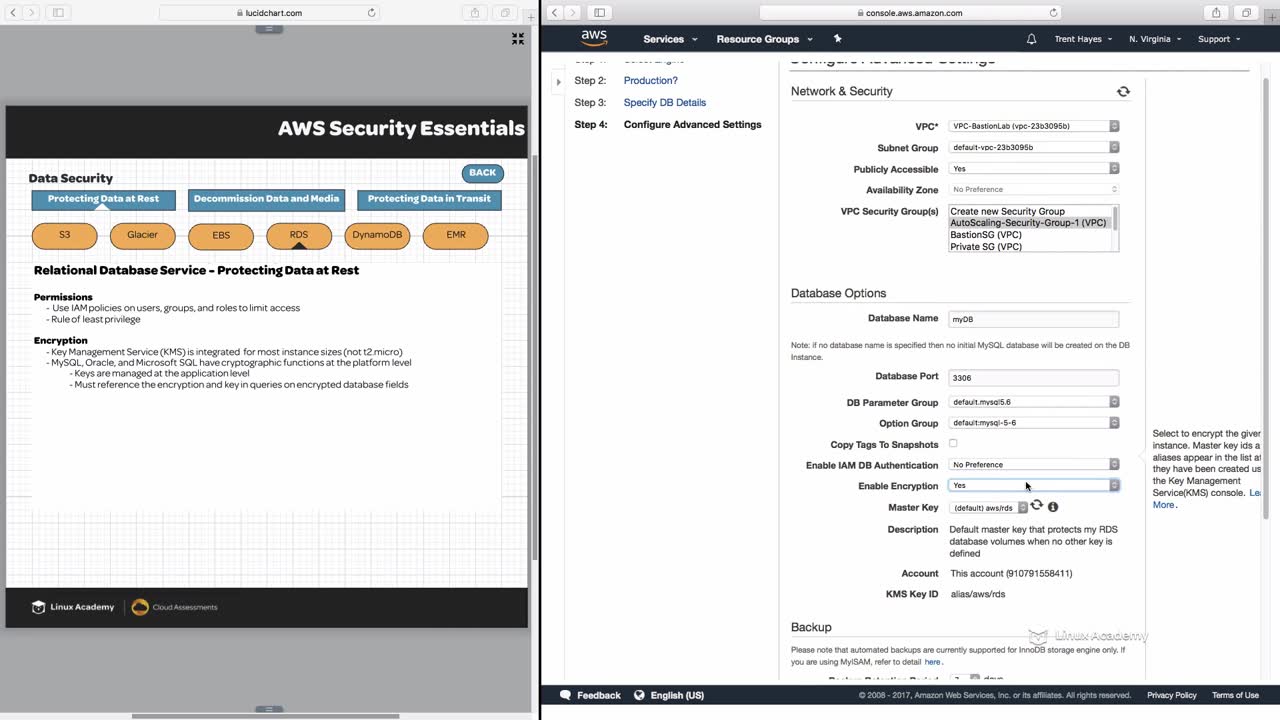Viewport: 1280px width, 720px height.
Task: Open the Privacy Policy link
Action: pos(1172,695)
